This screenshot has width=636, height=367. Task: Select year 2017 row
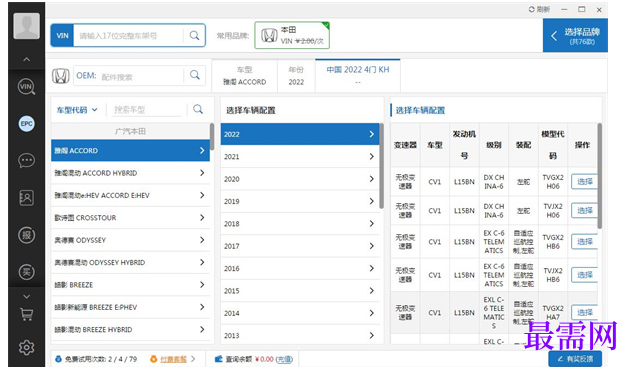(x=300, y=246)
